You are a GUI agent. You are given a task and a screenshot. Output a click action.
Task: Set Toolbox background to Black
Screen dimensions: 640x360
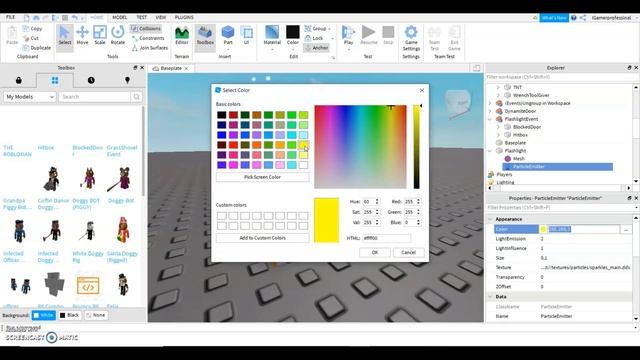pos(69,315)
